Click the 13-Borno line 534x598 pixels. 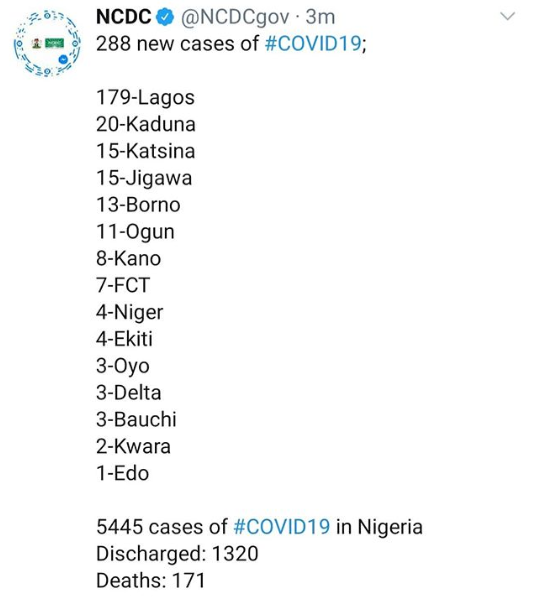click(138, 205)
